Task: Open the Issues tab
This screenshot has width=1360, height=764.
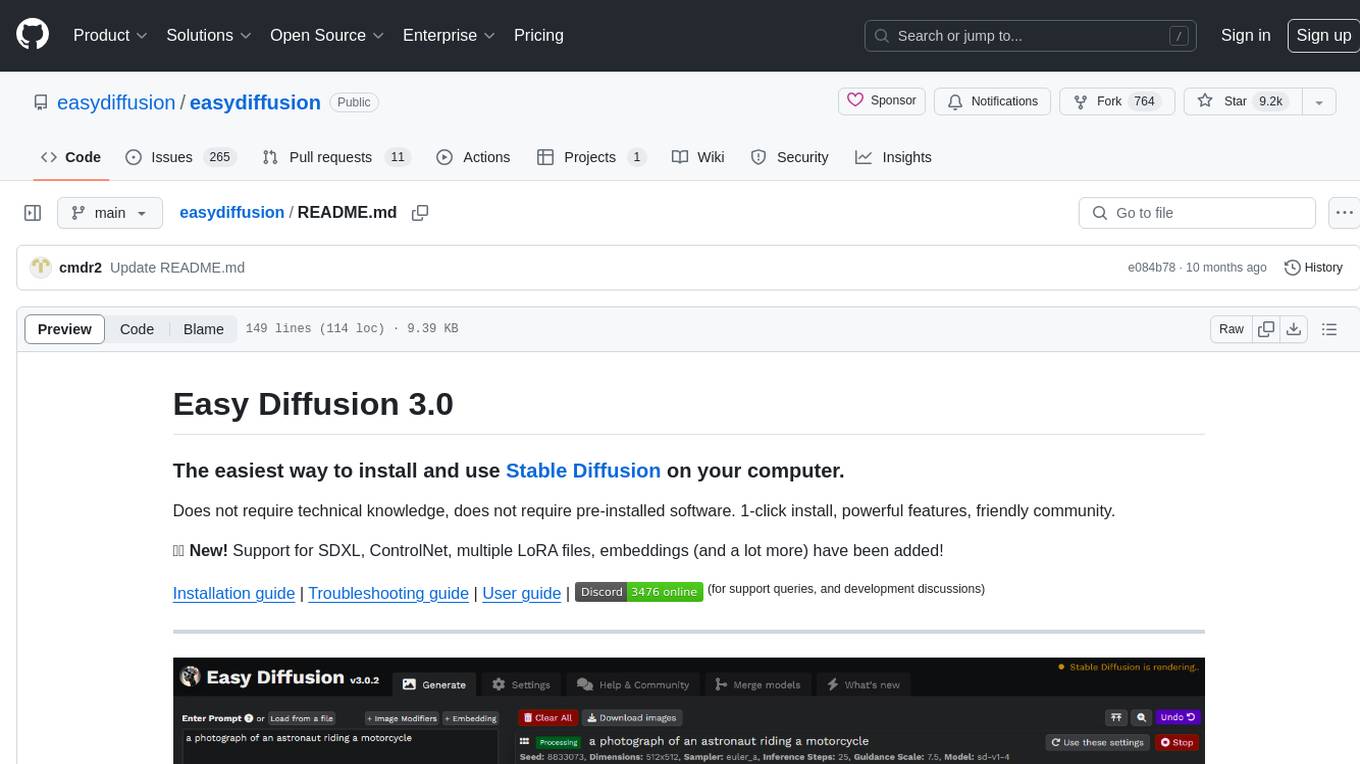Action: tap(179, 157)
